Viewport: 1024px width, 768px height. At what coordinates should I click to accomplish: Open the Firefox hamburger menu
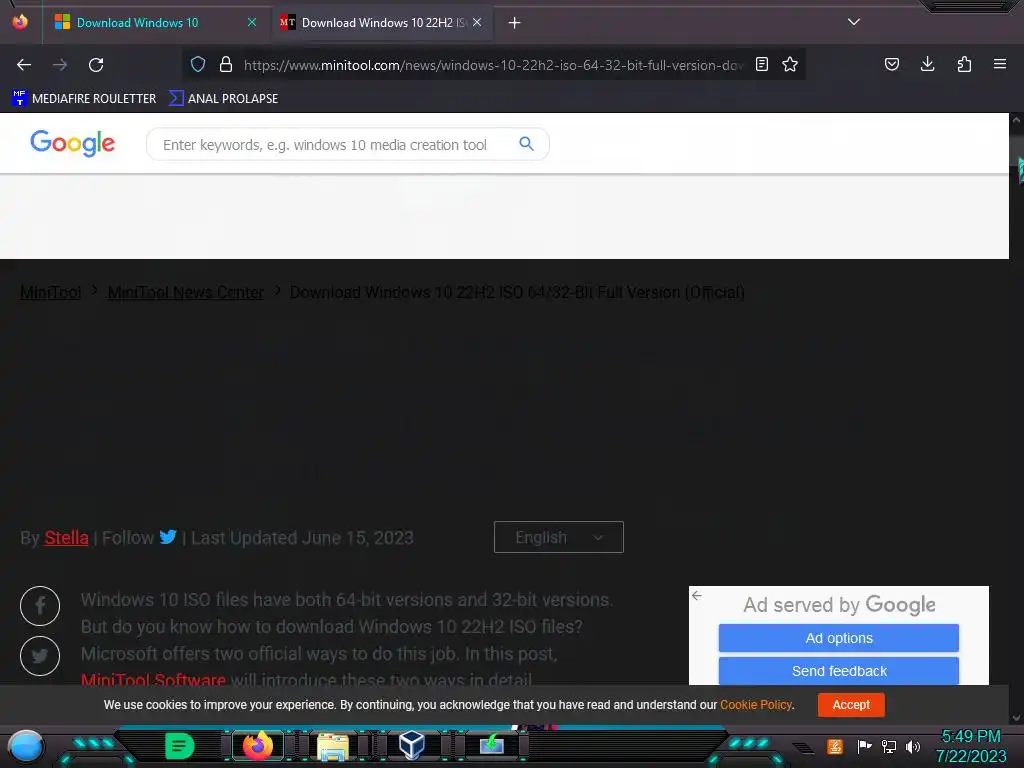click(1000, 64)
